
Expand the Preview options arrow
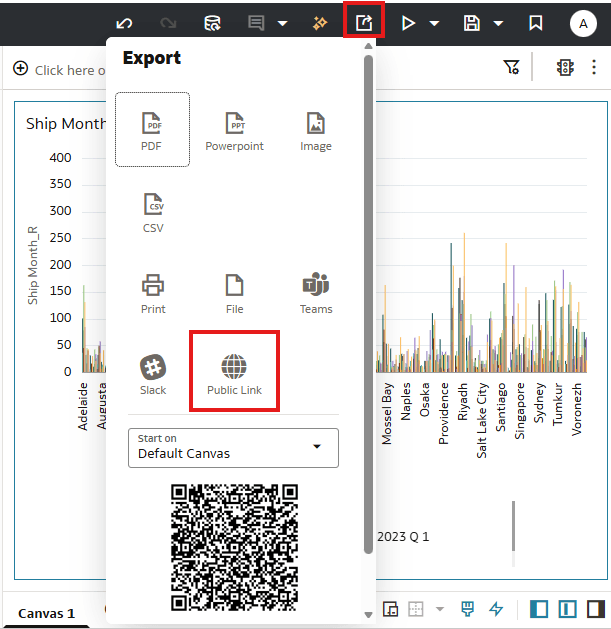click(434, 24)
